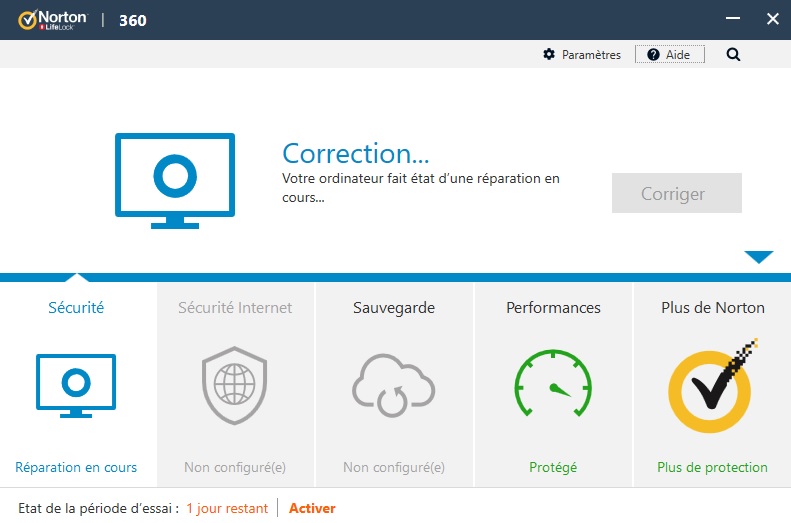Click "Plus de protection" text
The width and height of the screenshot is (791, 523).
[712, 468]
